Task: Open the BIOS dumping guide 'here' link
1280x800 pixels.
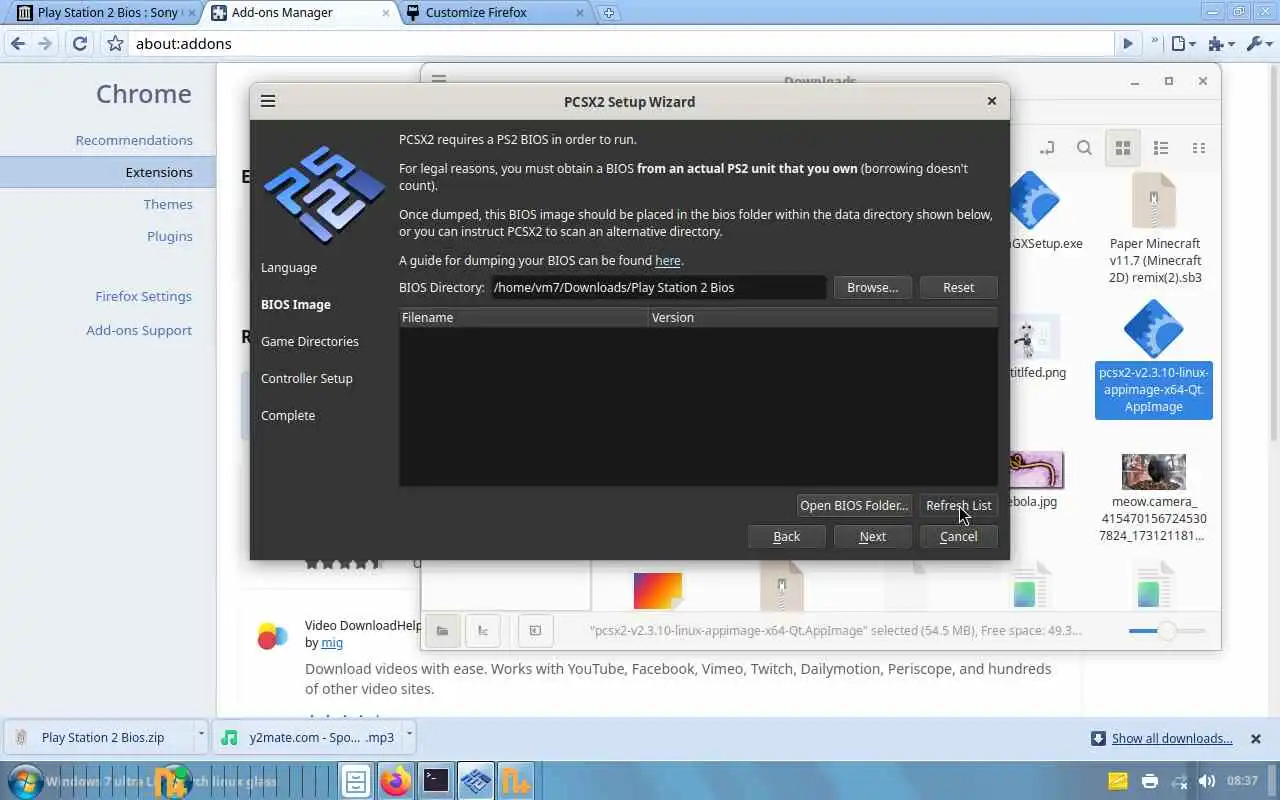Action: coord(667,260)
